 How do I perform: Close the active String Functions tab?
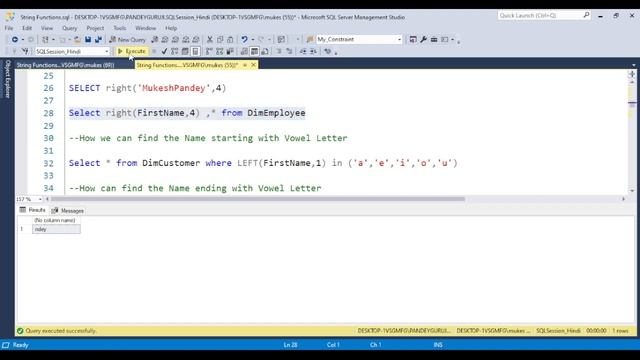tap(253, 65)
